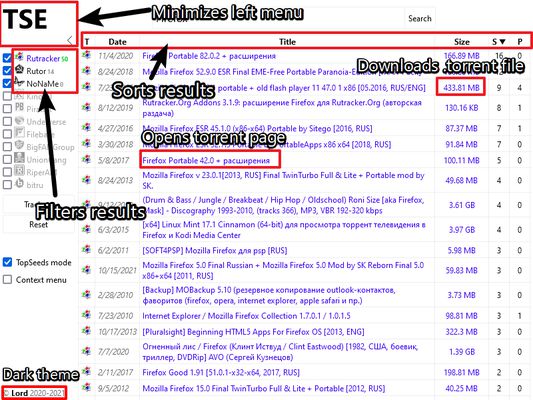Viewport: 533px width, 400px height.
Task: Download the 433.81 MB torrent file
Action: tap(461, 87)
